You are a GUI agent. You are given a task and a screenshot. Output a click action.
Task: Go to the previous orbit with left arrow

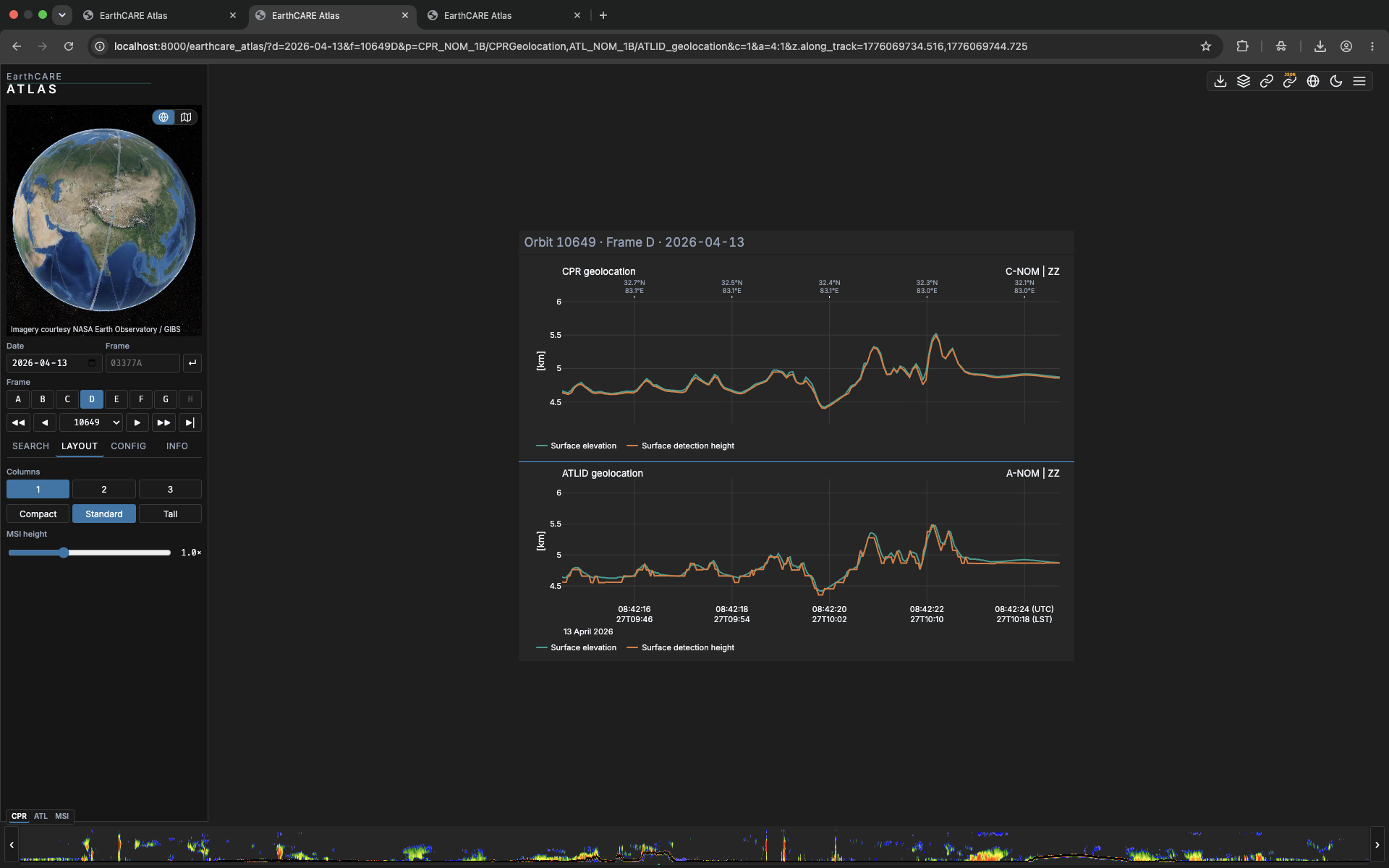[45, 422]
